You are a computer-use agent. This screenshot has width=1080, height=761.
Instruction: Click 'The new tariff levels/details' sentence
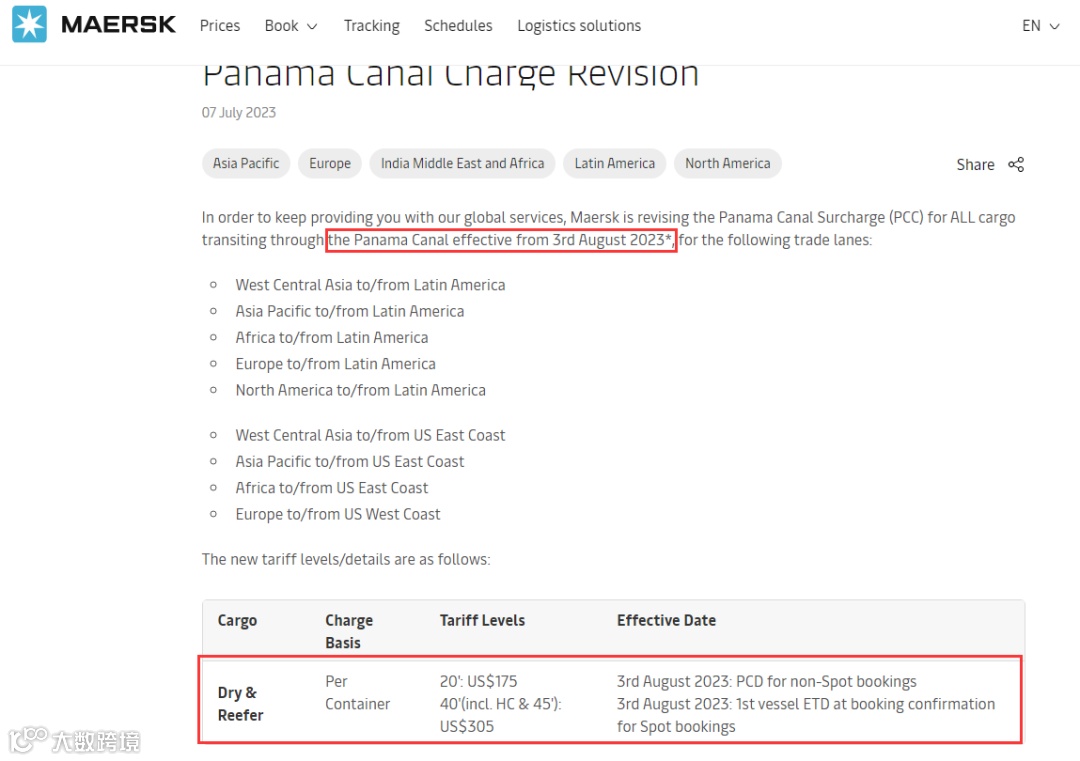[x=346, y=559]
